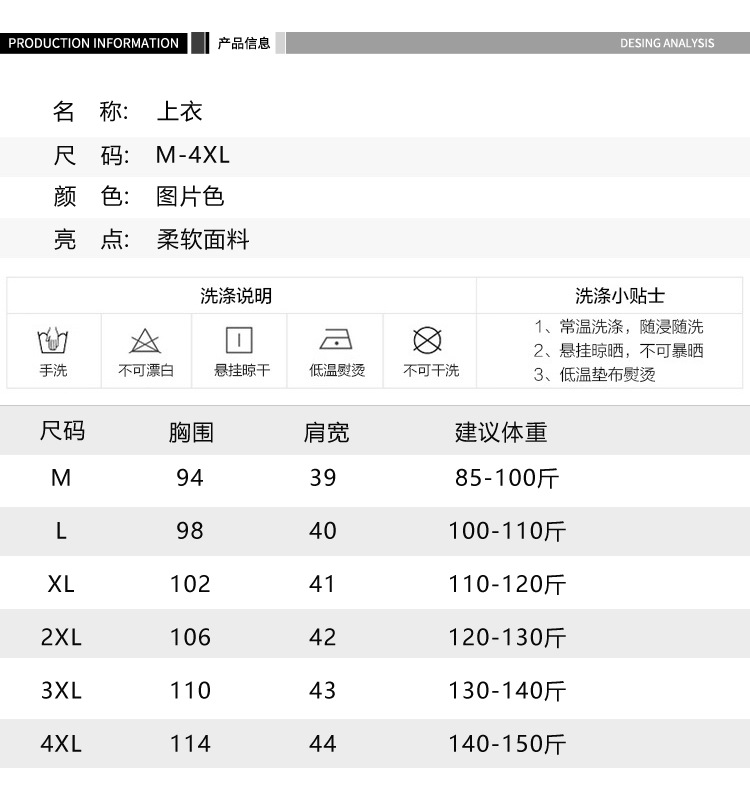Click weight range 120-130斤
Image resolution: width=750 pixels, height=806 pixels.
[507, 638]
